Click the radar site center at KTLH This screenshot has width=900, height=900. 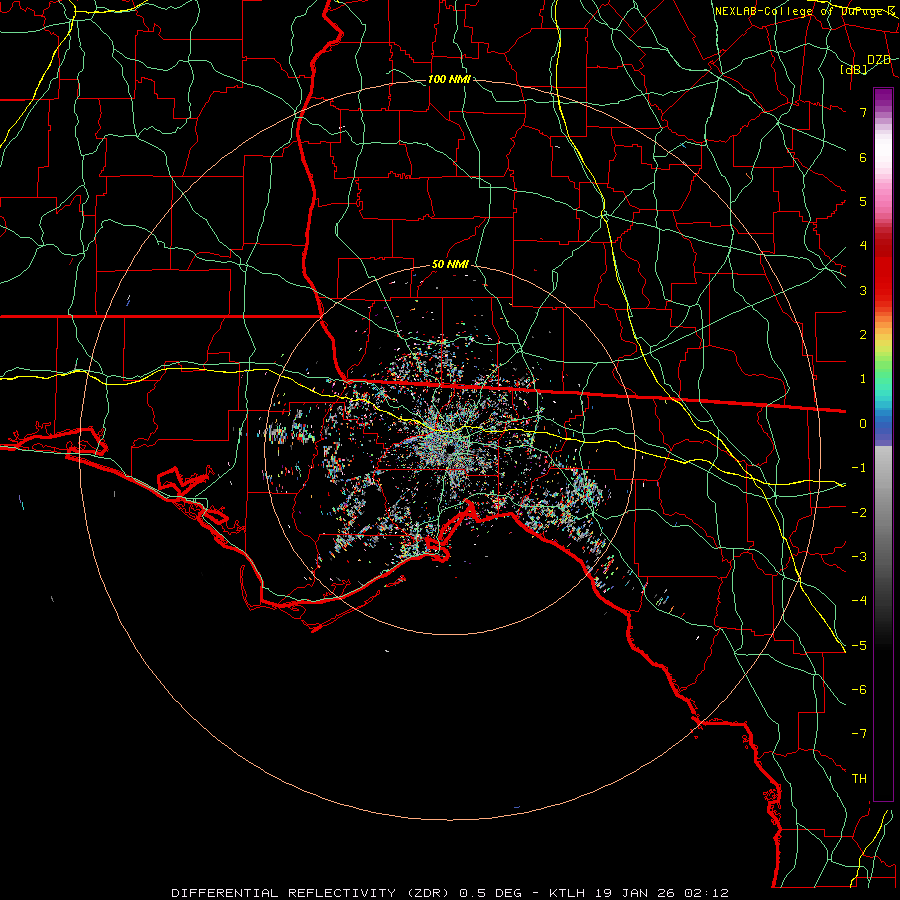pos(450,448)
